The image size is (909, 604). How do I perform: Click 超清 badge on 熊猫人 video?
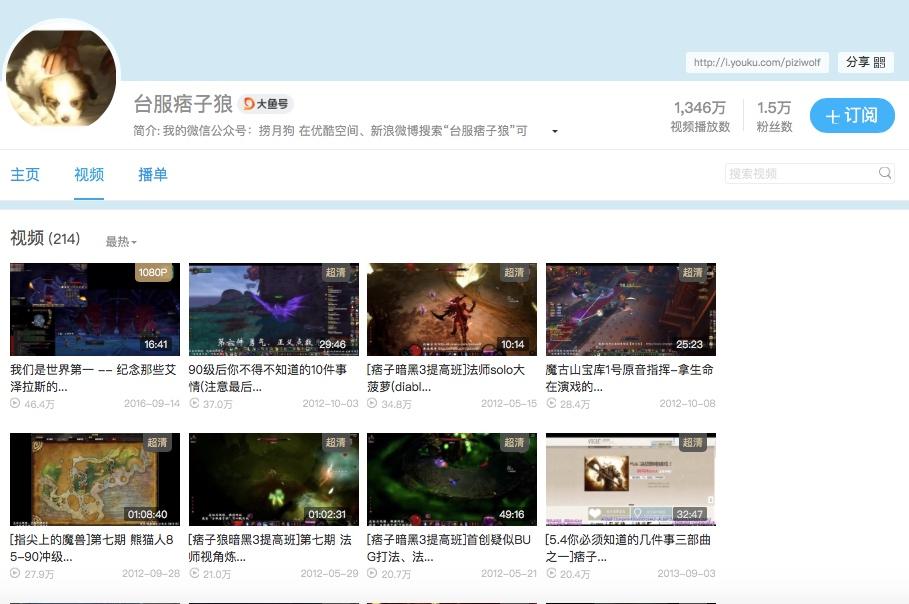point(157,442)
